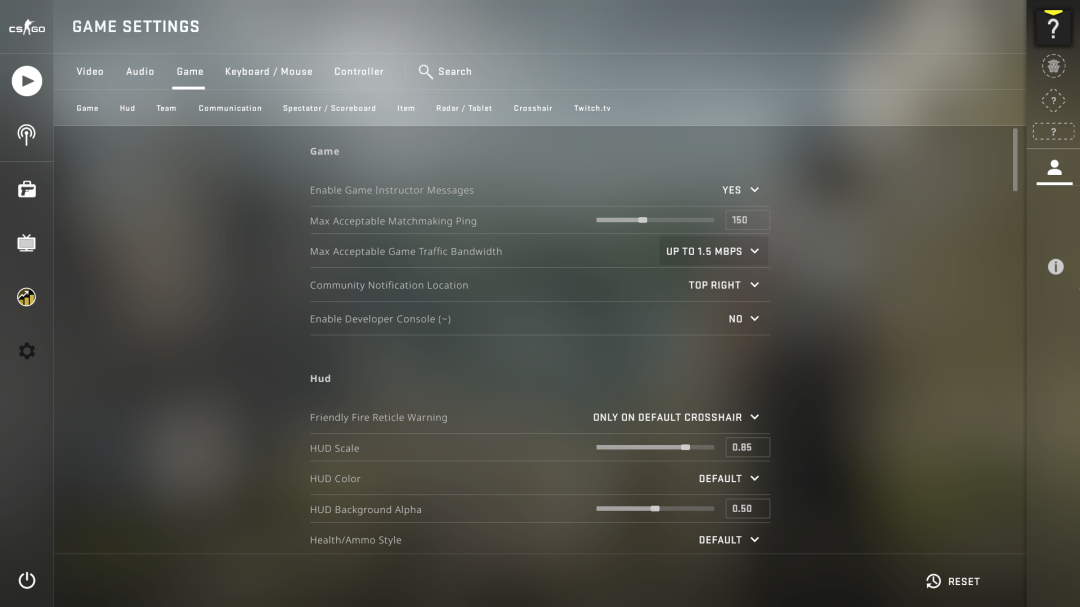Viewport: 1080px width, 607px height.
Task: Jump to the Twitch.tv subsection
Action: pos(592,108)
